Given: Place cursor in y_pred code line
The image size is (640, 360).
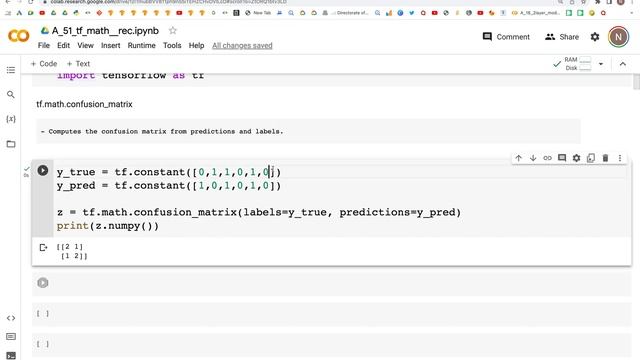Looking at the screenshot, I should click(x=169, y=186).
